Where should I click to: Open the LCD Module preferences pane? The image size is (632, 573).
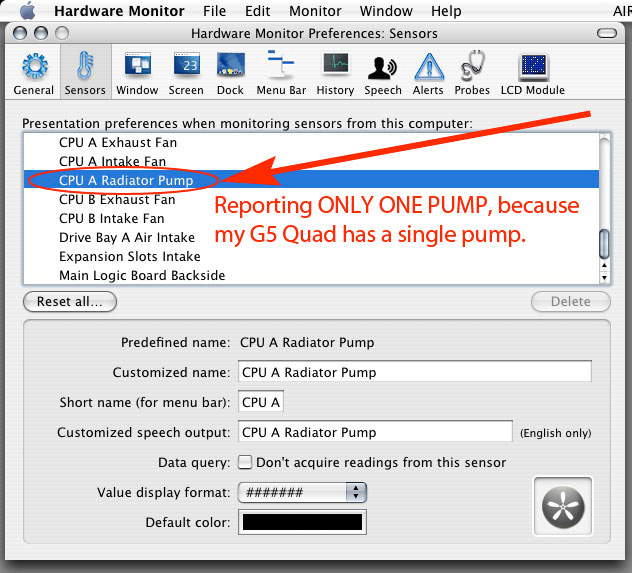point(533,74)
